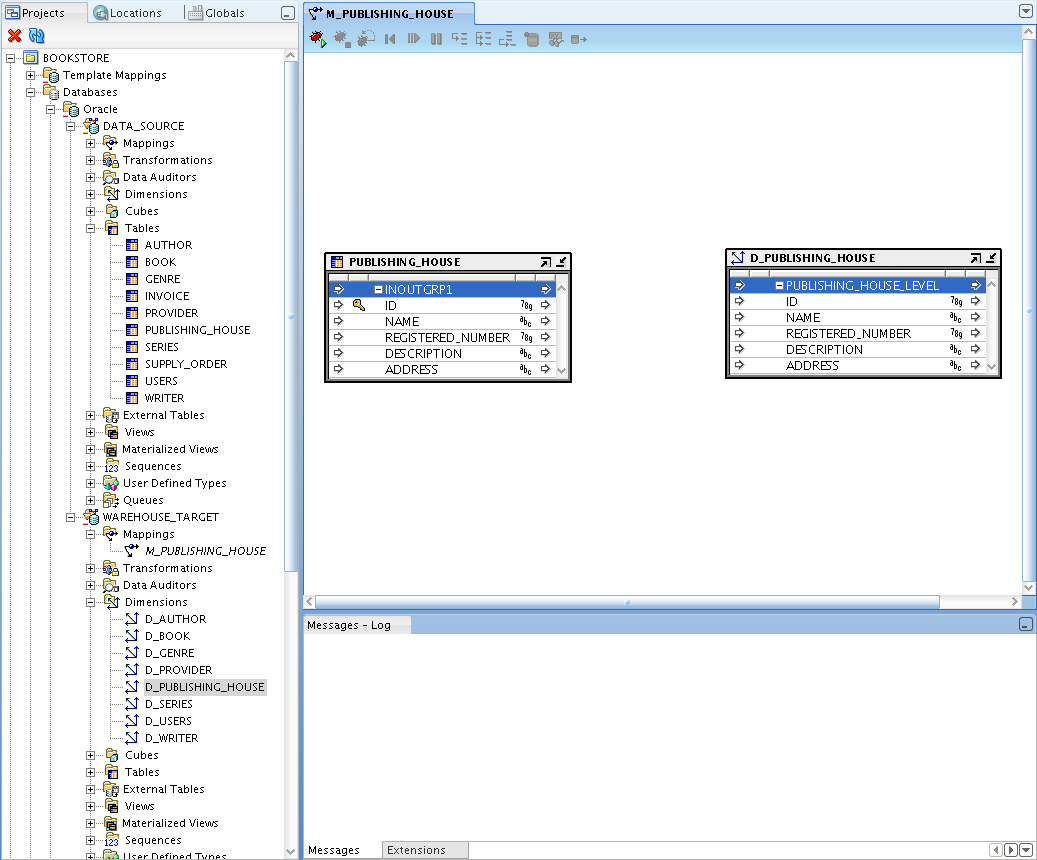This screenshot has height=860, width=1037.
Task: Collapse the source Tables folder
Action: pos(91,228)
